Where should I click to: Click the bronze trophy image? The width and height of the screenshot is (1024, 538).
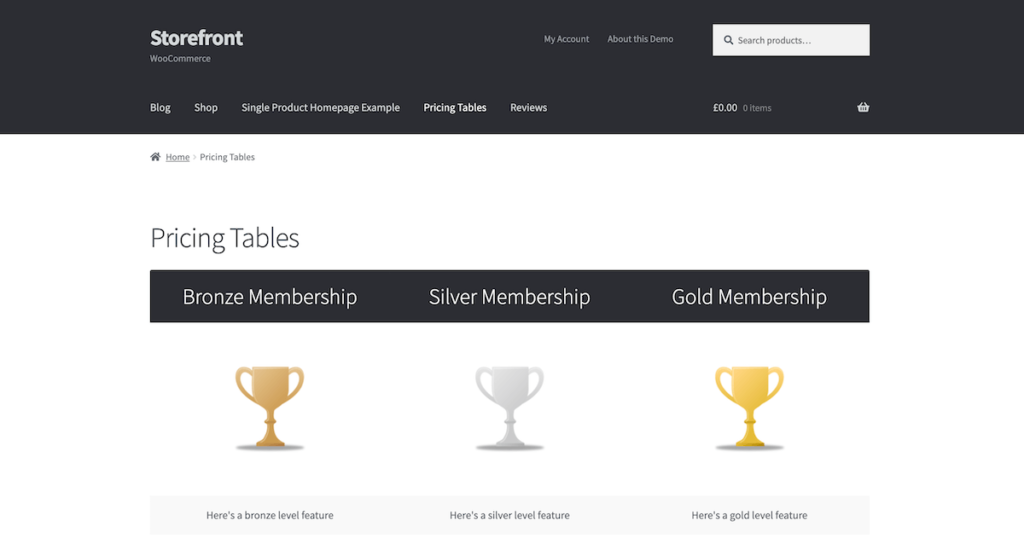(269, 407)
